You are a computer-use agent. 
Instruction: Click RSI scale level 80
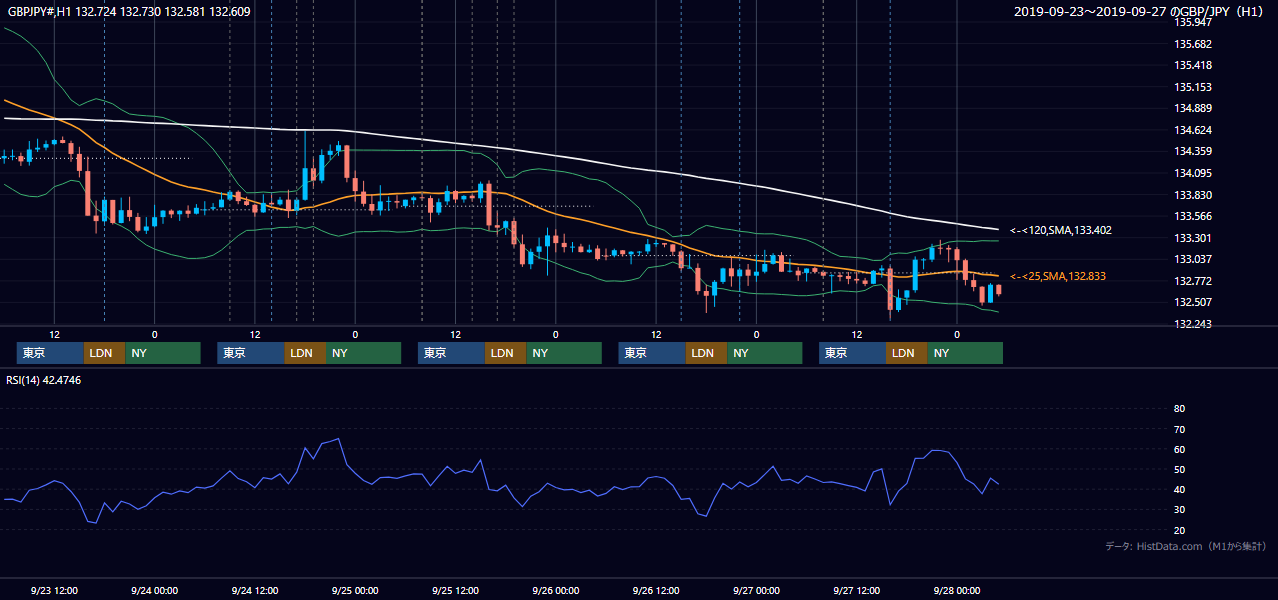1179,409
